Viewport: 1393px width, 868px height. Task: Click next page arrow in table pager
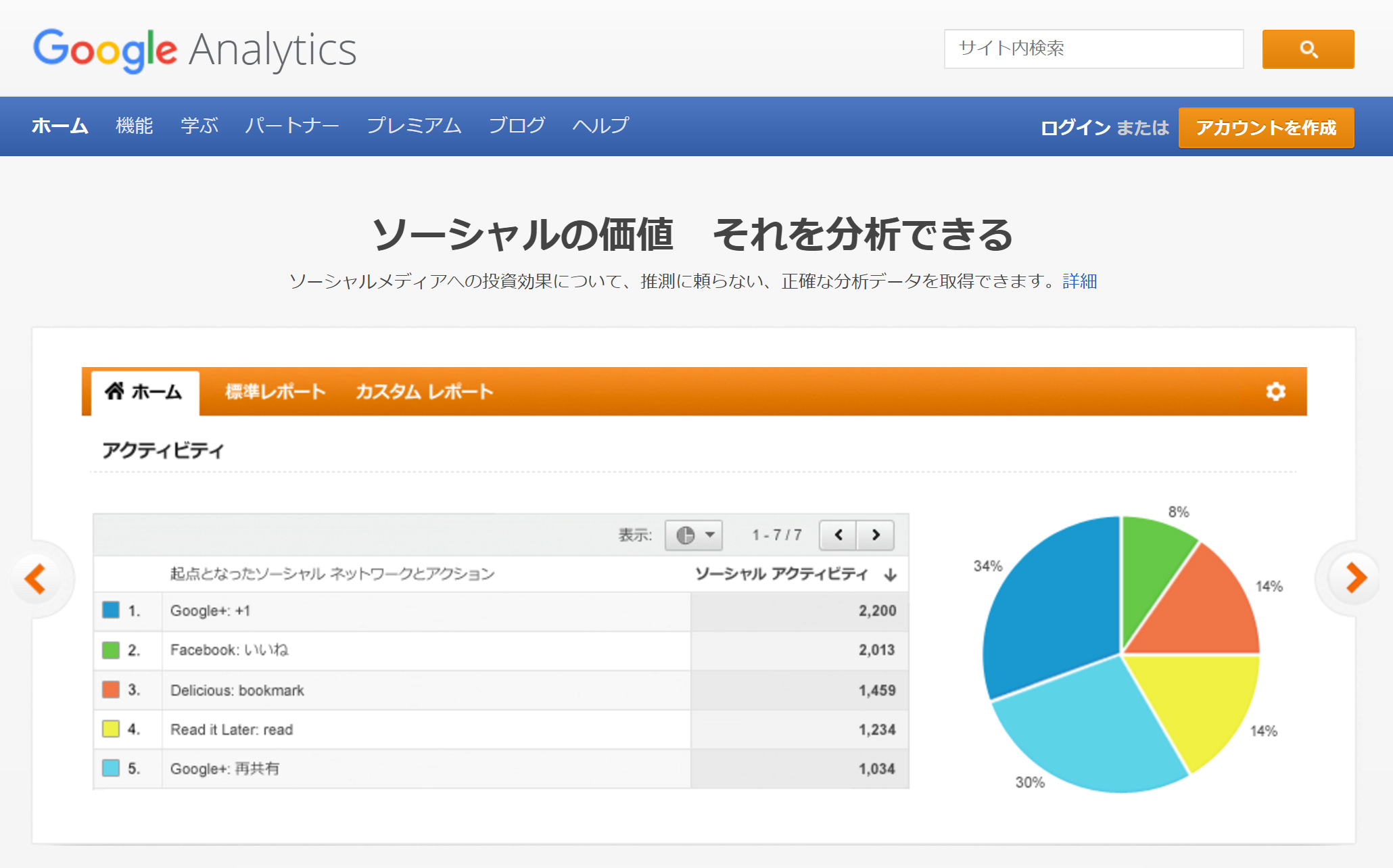(876, 535)
